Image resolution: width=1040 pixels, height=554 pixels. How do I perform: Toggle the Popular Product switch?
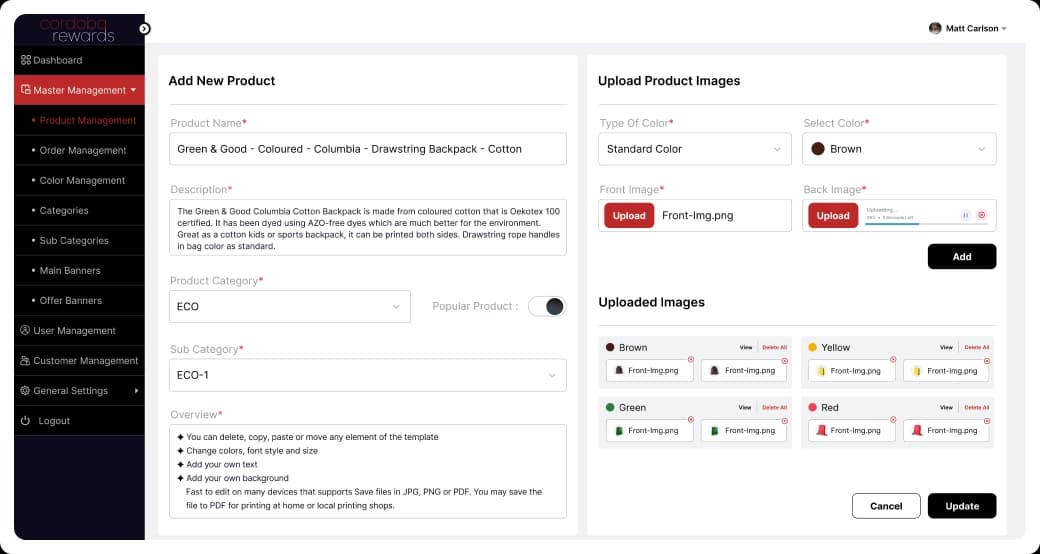(x=547, y=307)
